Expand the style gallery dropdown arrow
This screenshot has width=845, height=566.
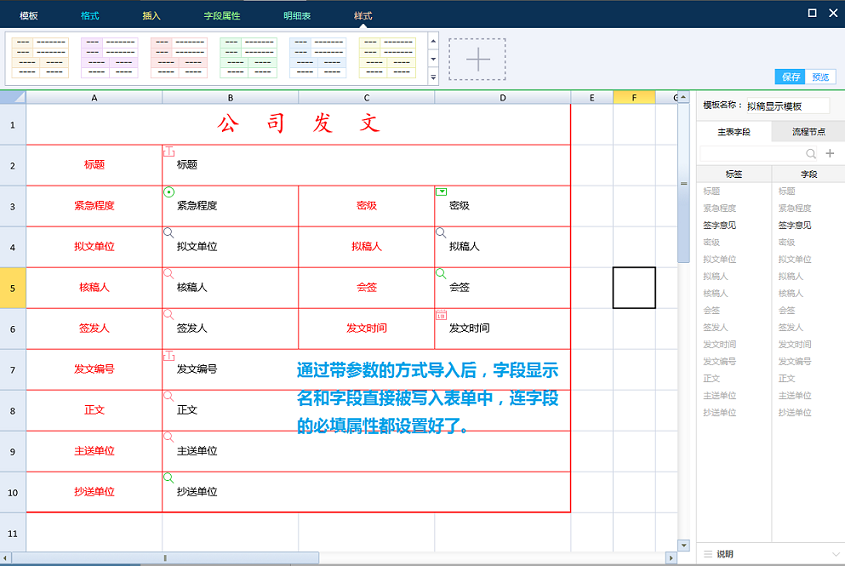click(x=433, y=77)
